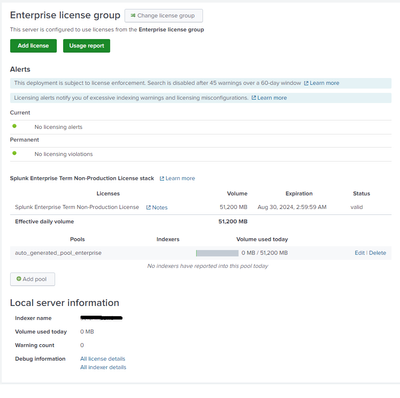Click green status dot for No licensing alerts
Image resolution: width=400 pixels, height=398 pixels.
click(14, 126)
